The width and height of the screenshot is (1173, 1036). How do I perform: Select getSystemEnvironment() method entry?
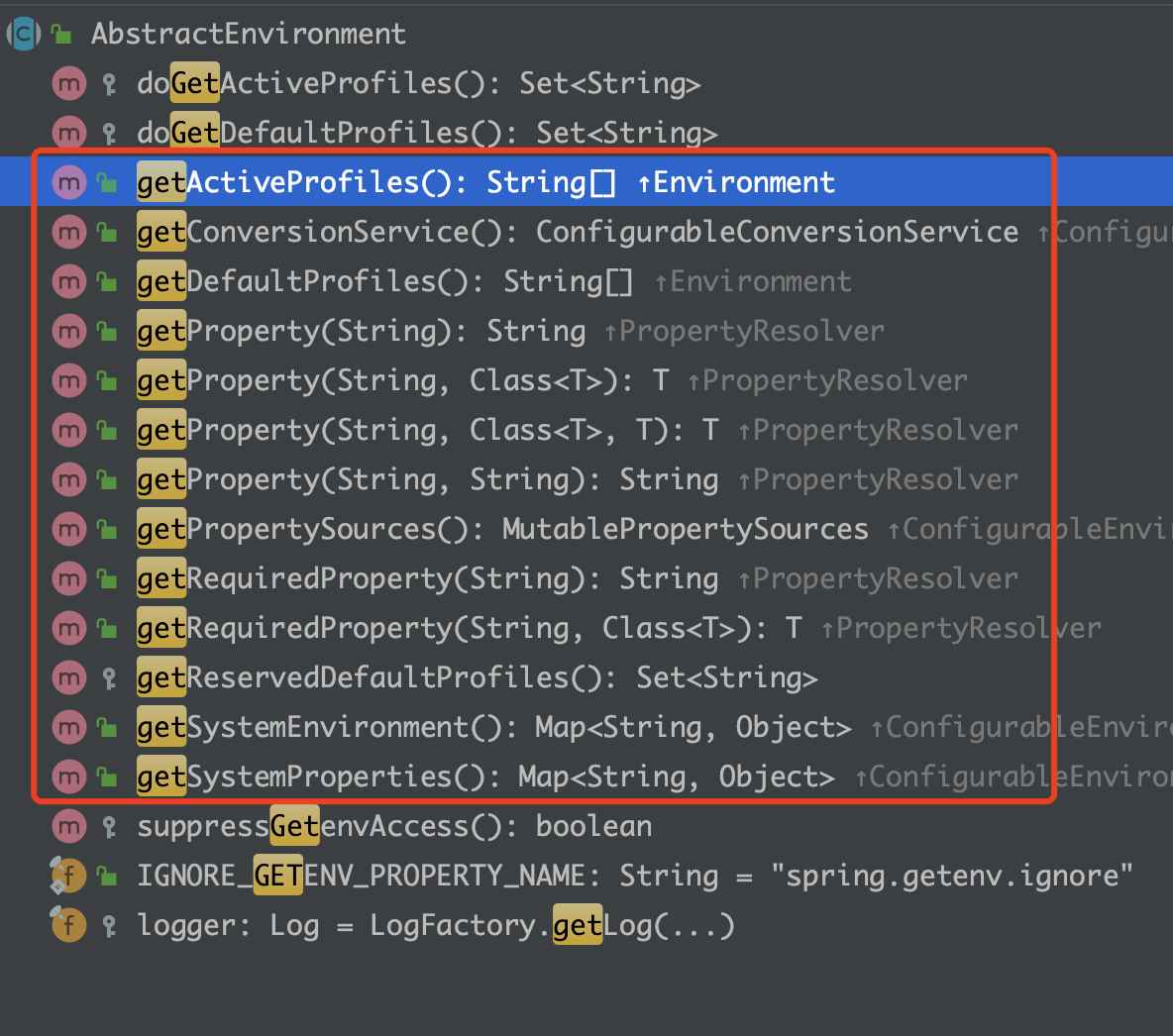point(493,727)
